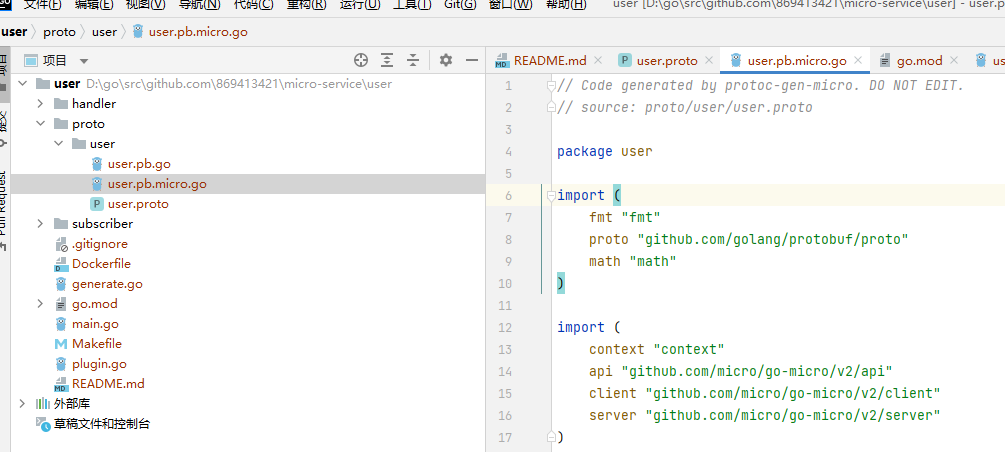Click the Makefile M icon in tree
Screen dimensions: 1005x452
coord(61,344)
